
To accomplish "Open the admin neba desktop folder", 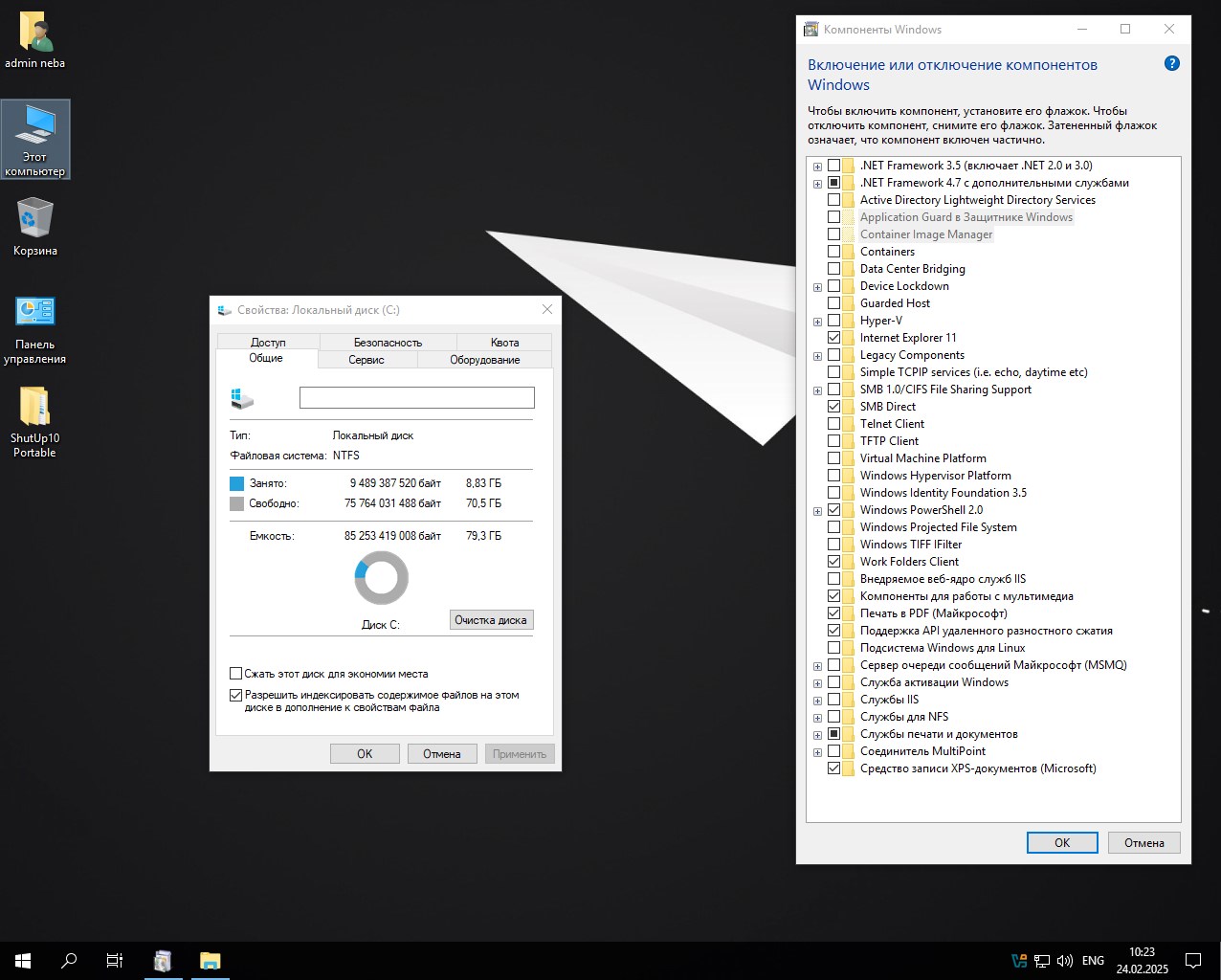I will [x=35, y=35].
